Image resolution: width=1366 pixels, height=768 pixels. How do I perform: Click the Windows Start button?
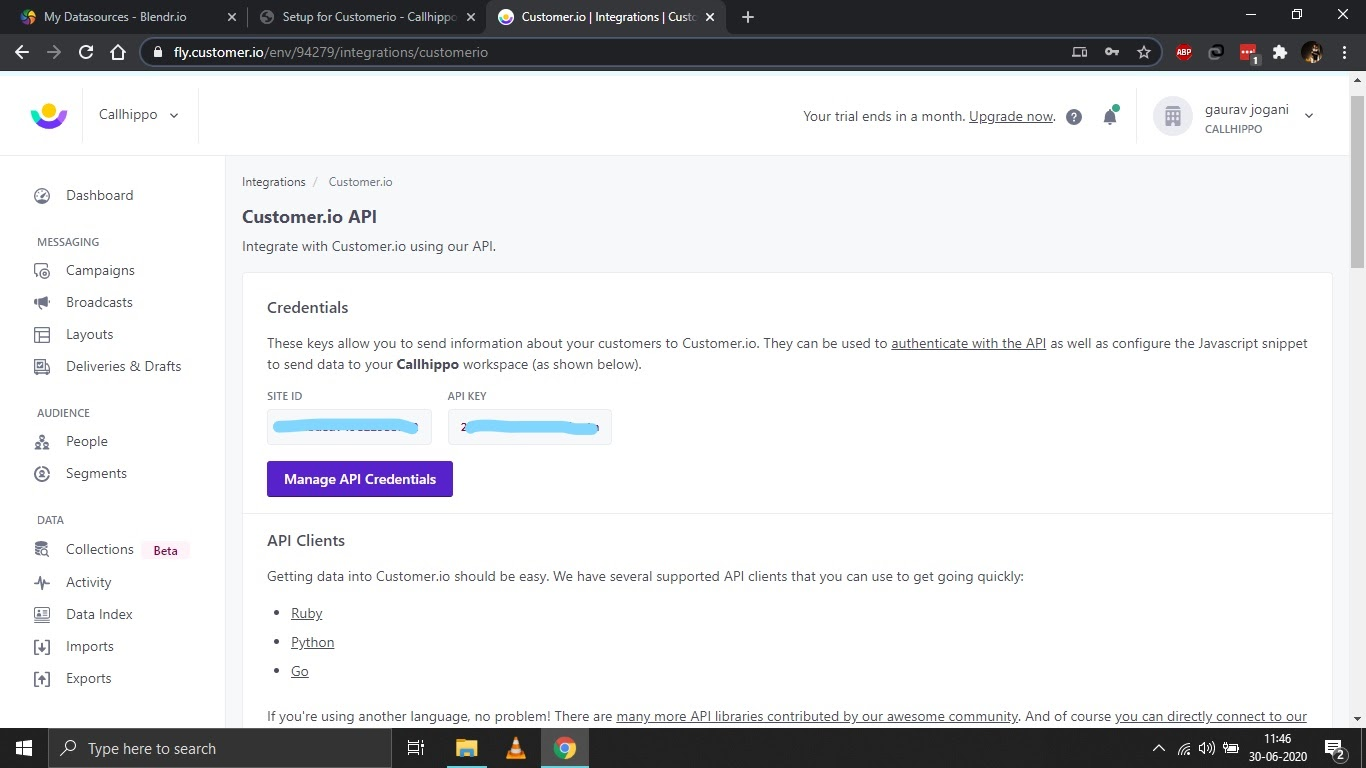[23, 748]
